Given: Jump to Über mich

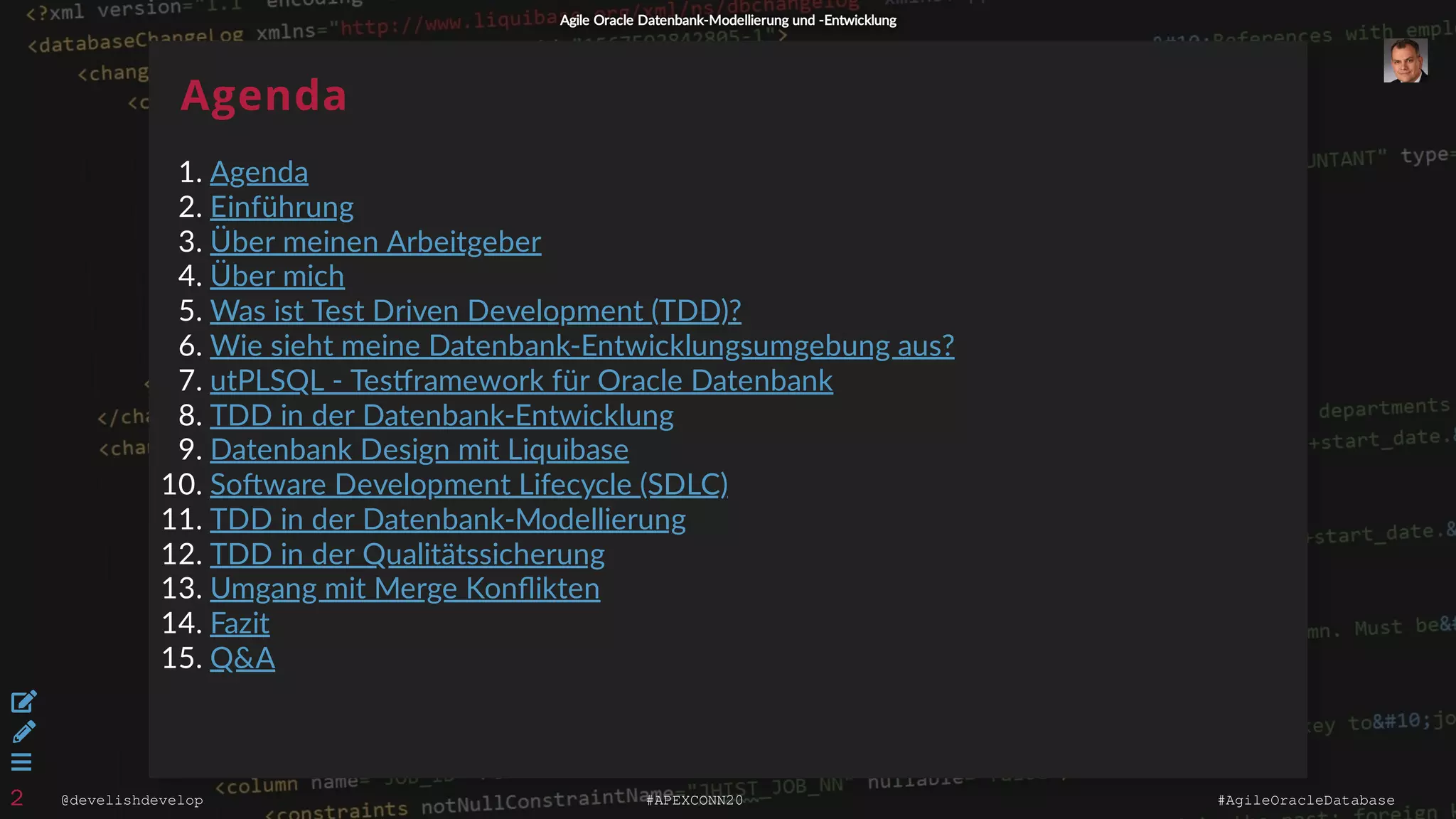Looking at the screenshot, I should (277, 276).
